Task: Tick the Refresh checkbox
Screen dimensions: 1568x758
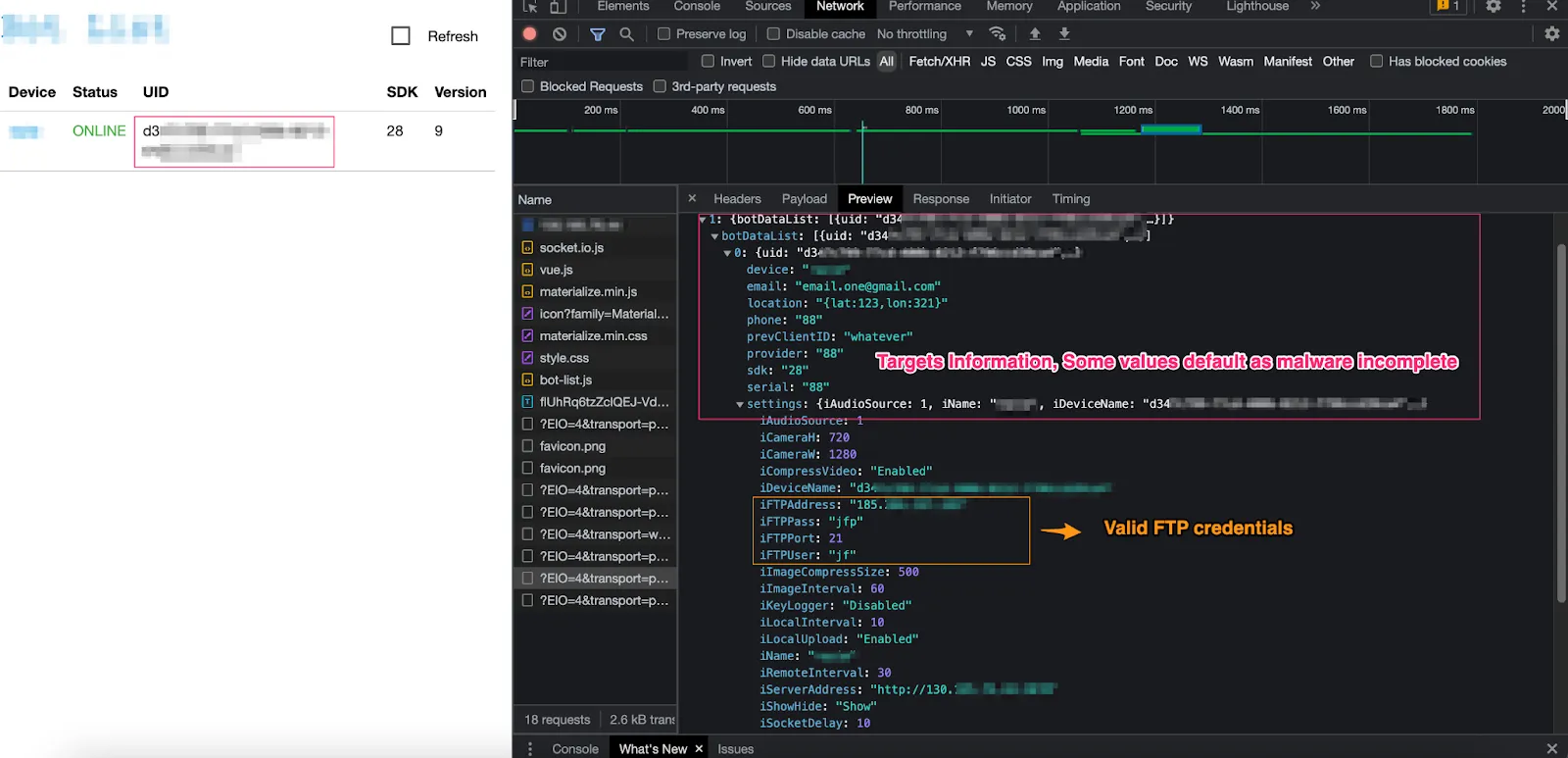Action: (401, 36)
